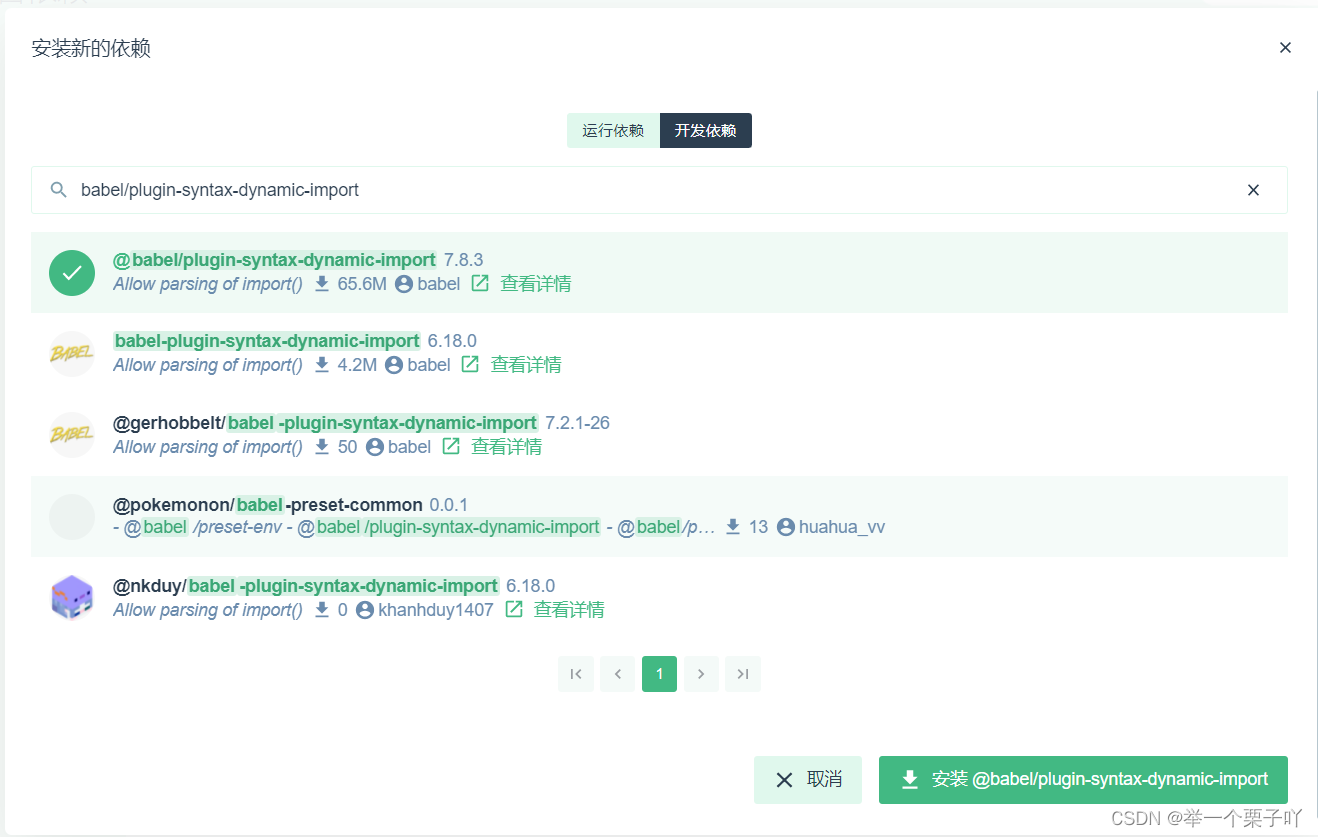
Task: Open 查看详情 link in @nkduy row
Action: click(569, 610)
